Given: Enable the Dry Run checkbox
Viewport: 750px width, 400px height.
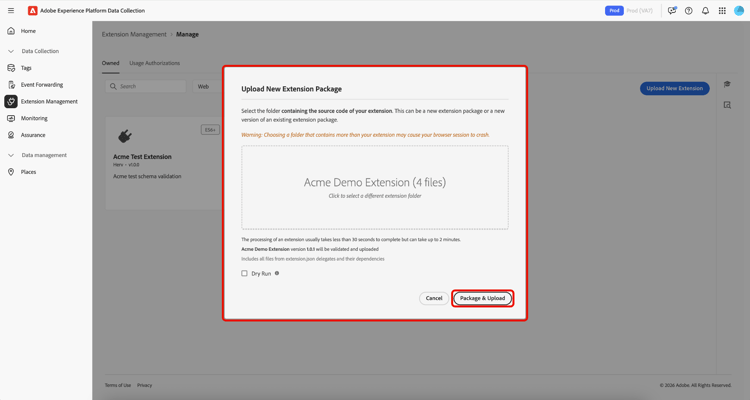Looking at the screenshot, I should click(x=244, y=273).
